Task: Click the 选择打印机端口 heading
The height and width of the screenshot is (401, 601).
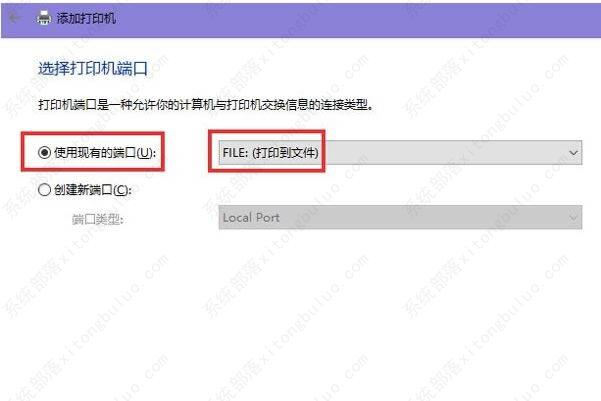Action: [93, 69]
